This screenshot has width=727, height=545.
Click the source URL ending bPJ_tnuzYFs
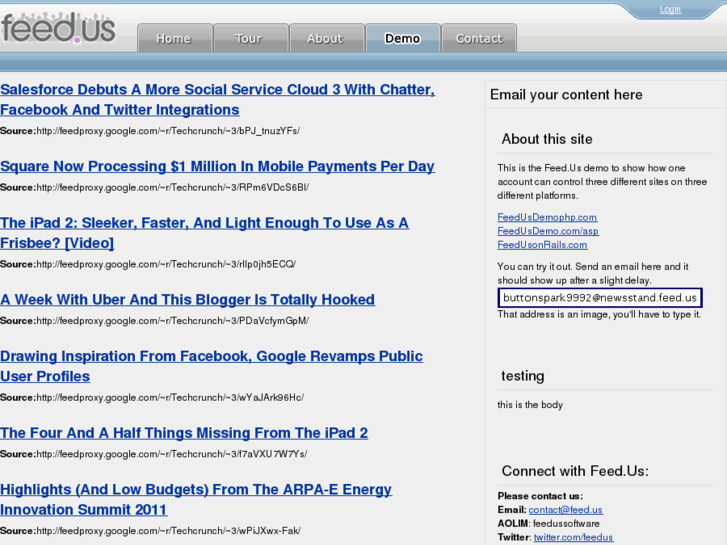coord(168,131)
